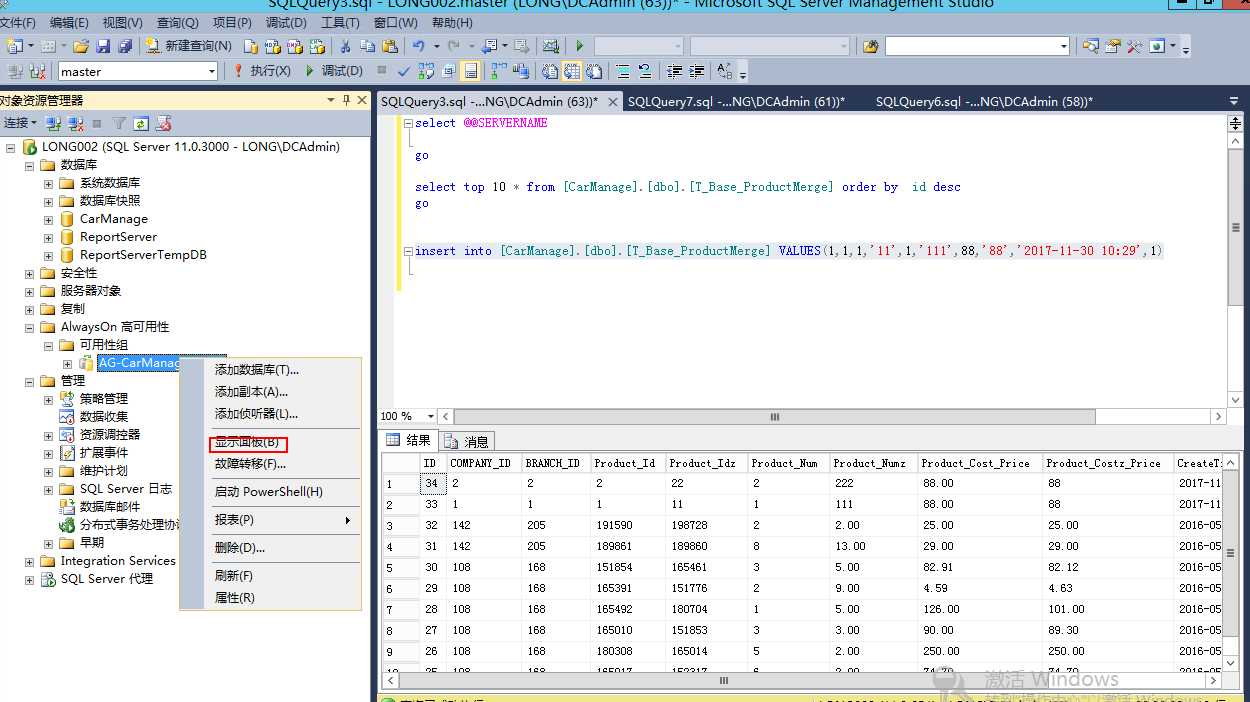Click the 调试(D) debug button
This screenshot has width=1250, height=702.
click(333, 71)
